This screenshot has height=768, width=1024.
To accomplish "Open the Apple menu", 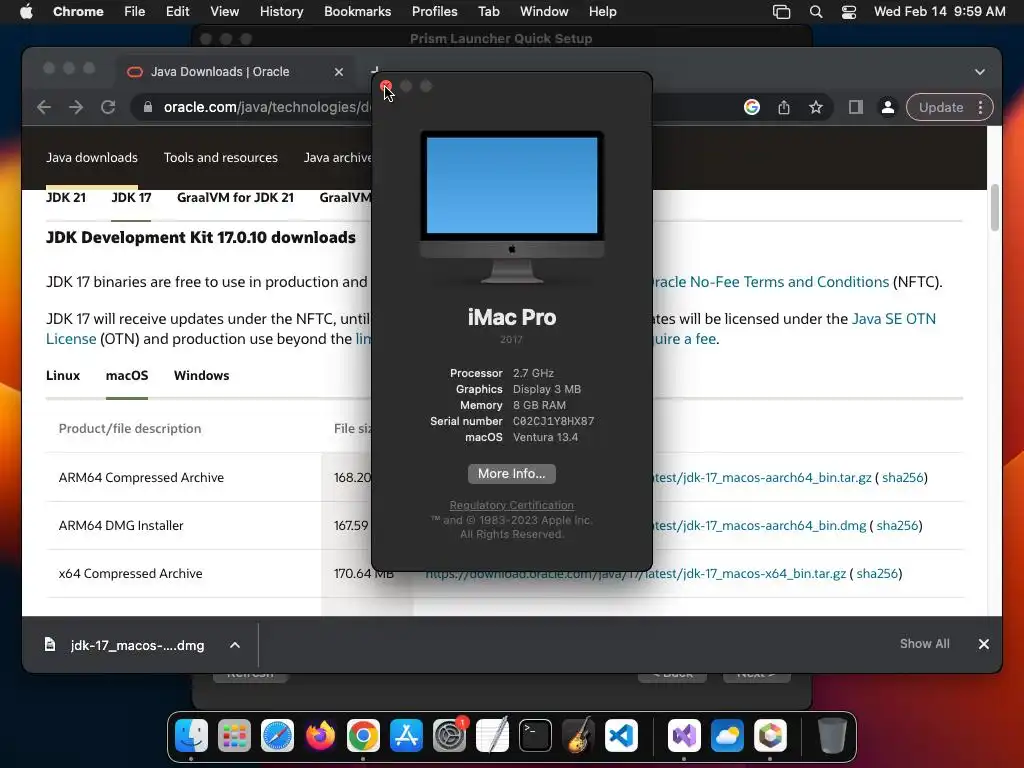I will point(26,11).
